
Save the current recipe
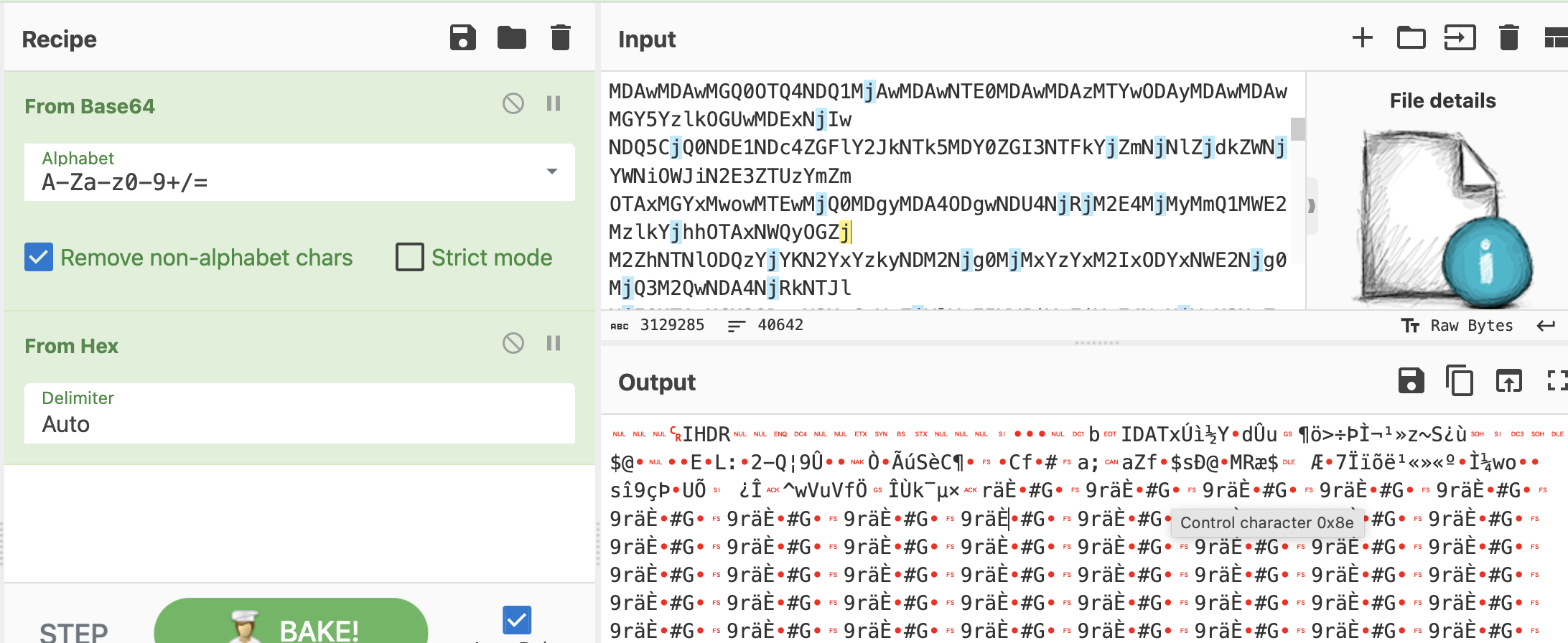[462, 38]
